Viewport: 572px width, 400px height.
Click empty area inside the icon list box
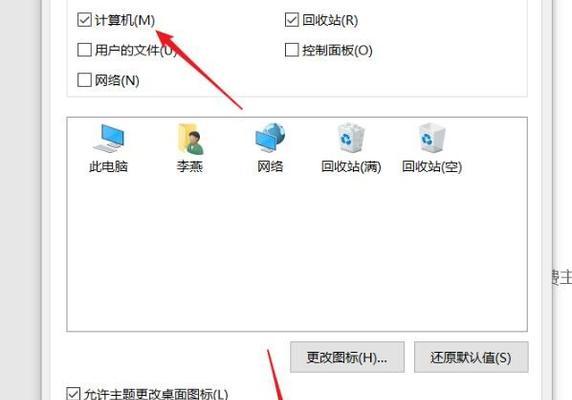tap(297, 255)
